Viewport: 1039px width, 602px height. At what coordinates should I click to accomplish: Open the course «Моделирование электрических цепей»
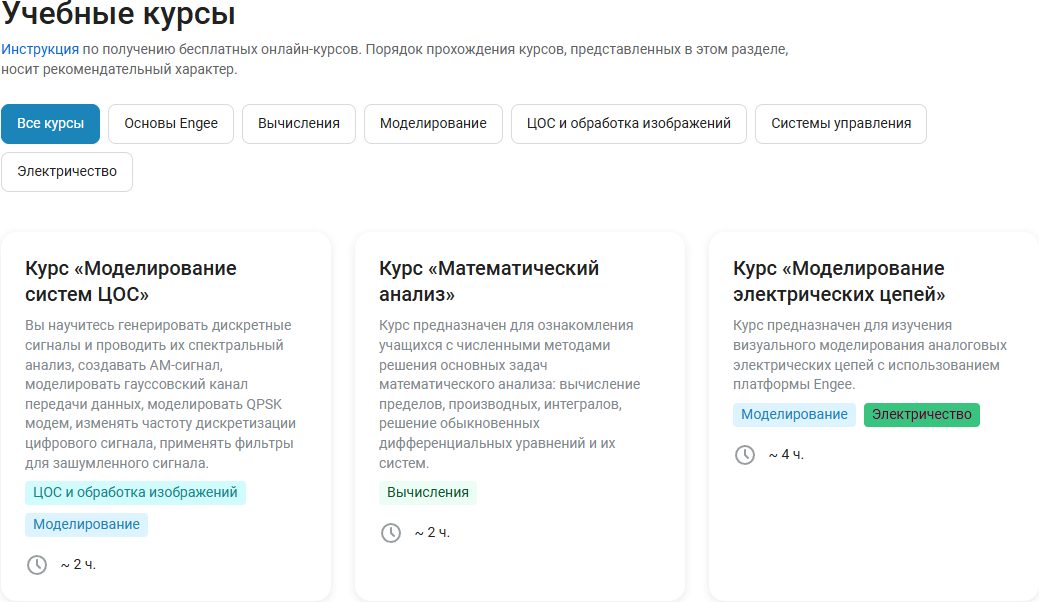click(838, 280)
